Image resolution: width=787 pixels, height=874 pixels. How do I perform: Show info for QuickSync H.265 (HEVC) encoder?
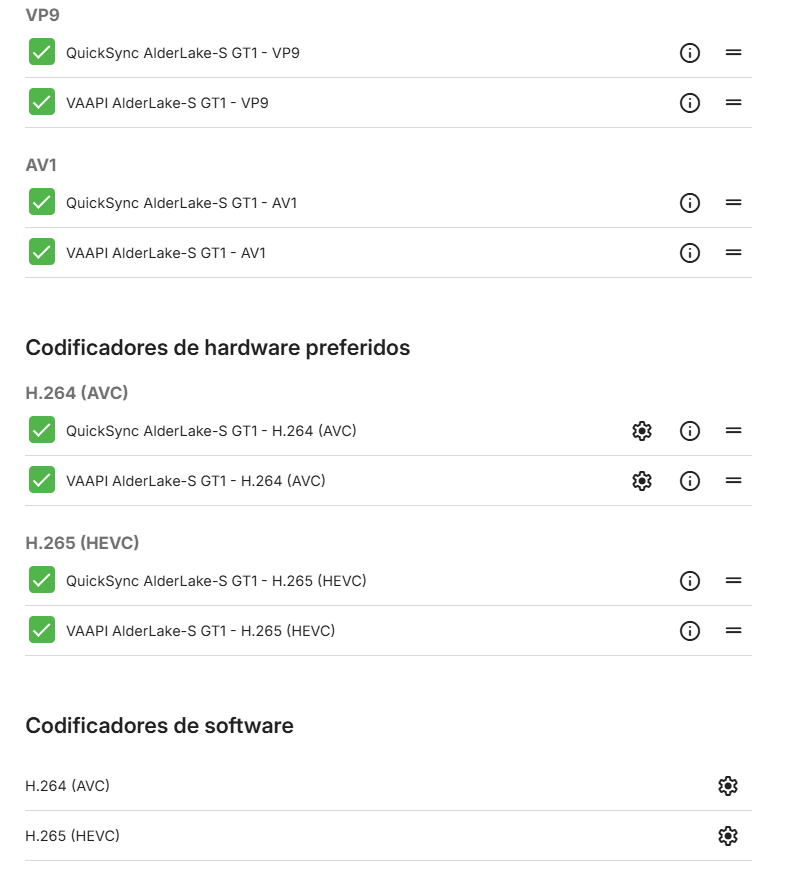(x=689, y=581)
